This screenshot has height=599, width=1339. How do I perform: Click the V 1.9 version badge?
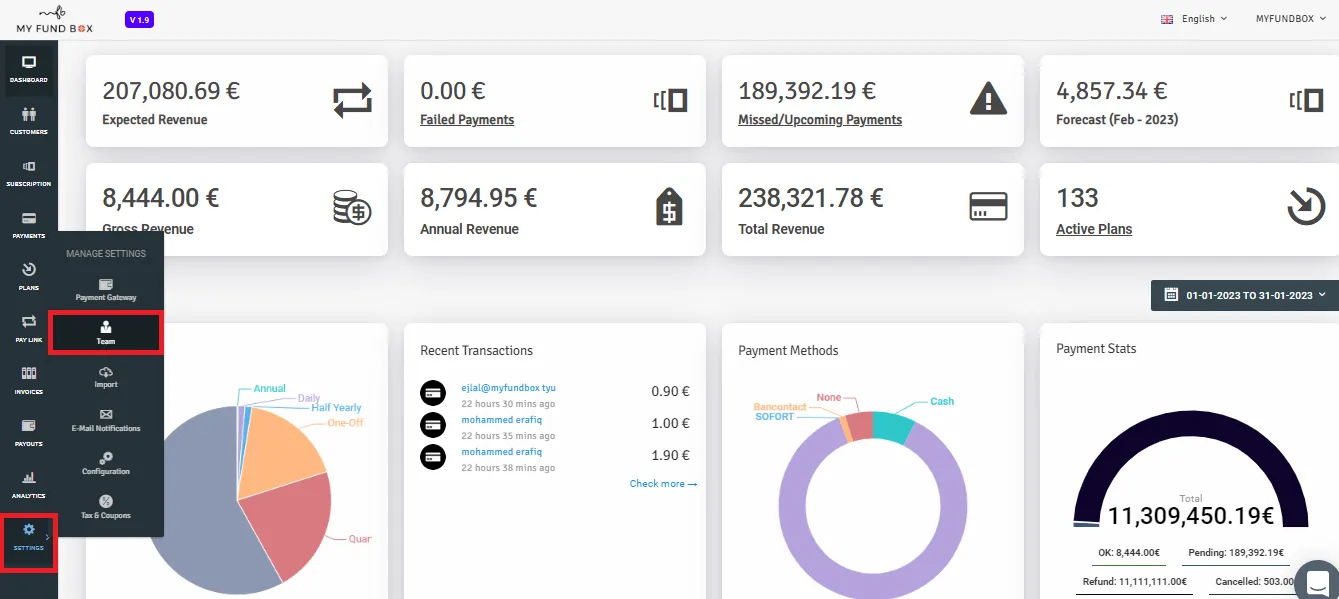click(x=140, y=20)
